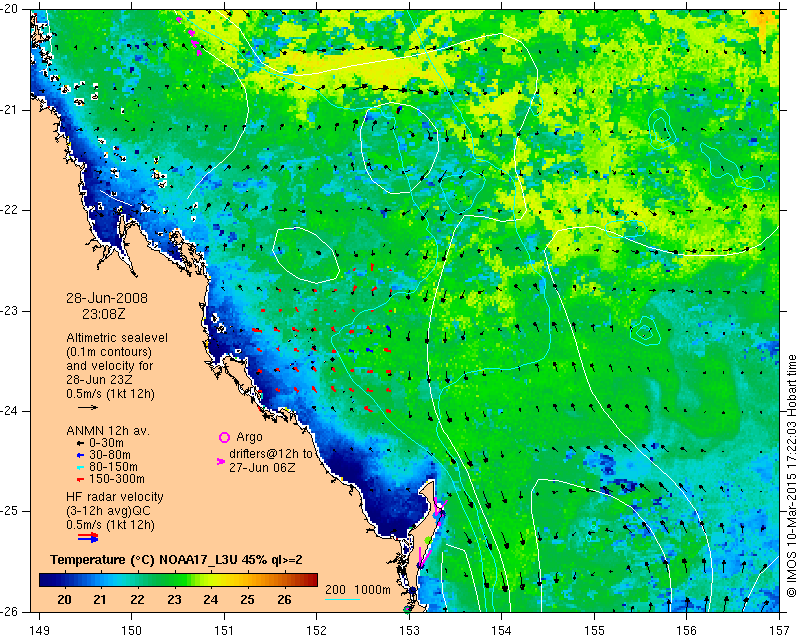
Task: Click the '30-80m' depth label
Action: pos(110,455)
